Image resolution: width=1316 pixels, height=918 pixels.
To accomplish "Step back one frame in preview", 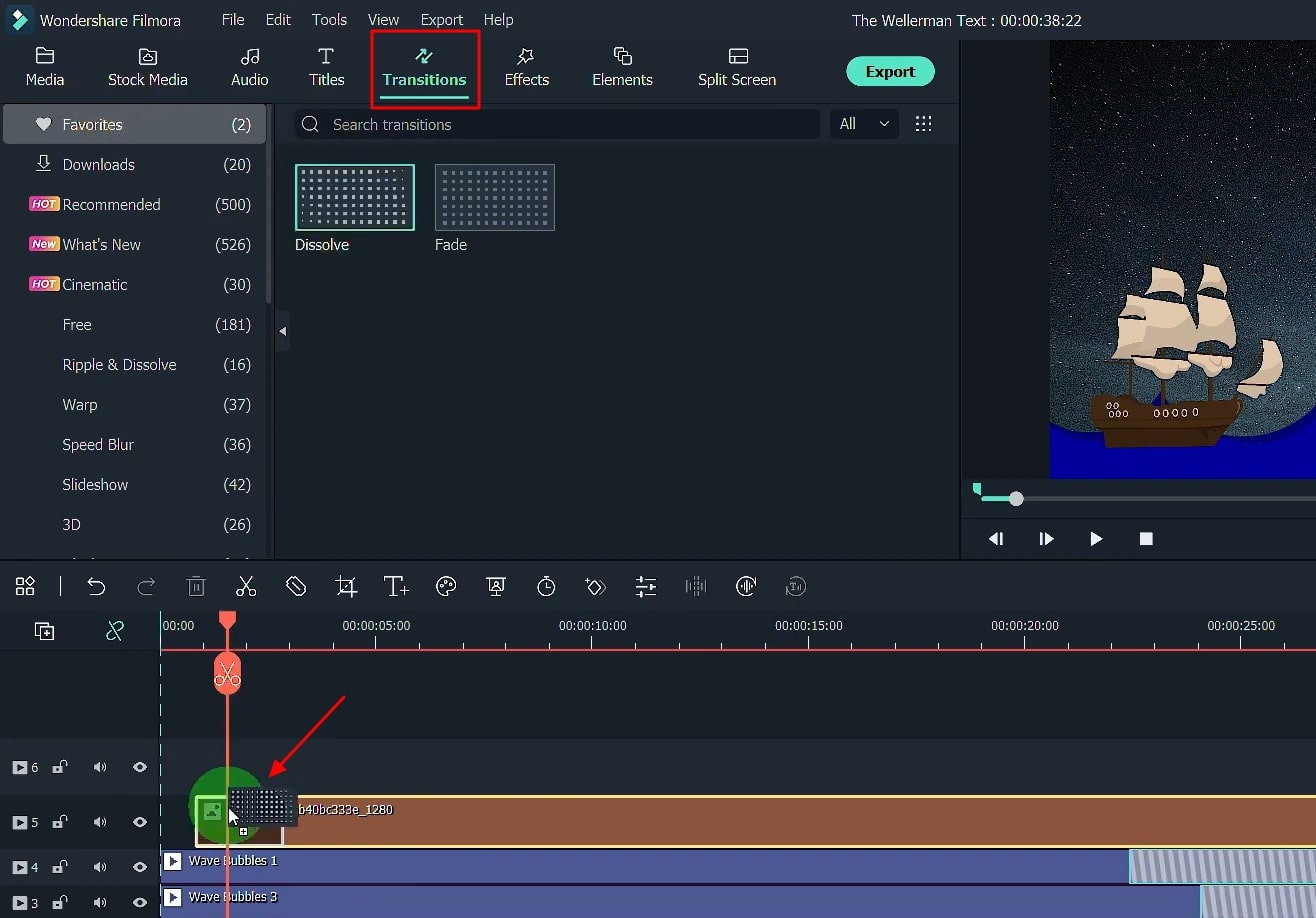I will [996, 538].
